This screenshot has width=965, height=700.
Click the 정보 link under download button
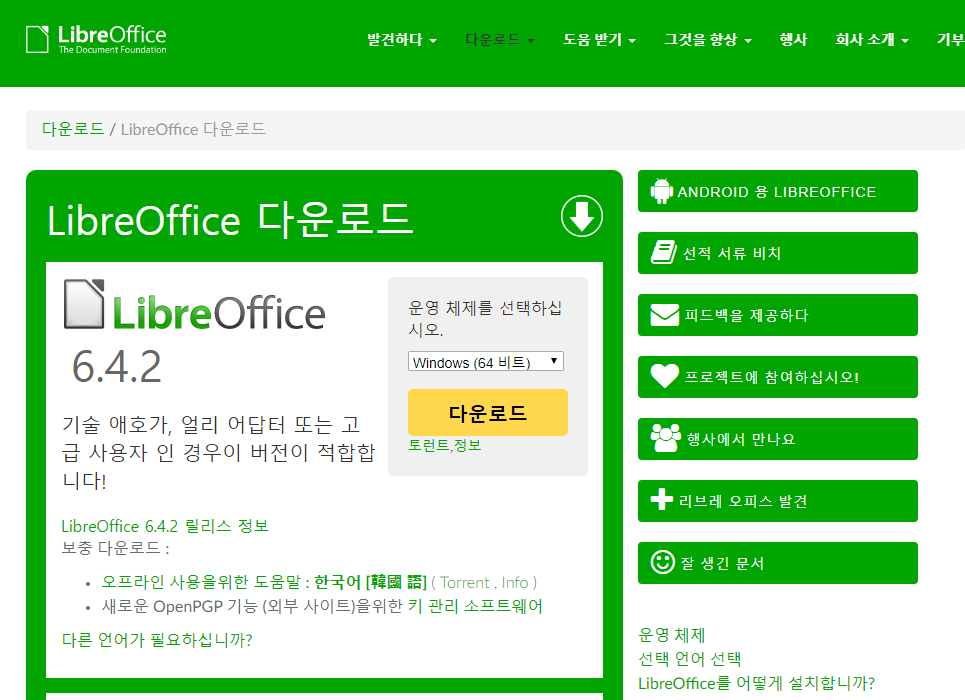(x=468, y=445)
